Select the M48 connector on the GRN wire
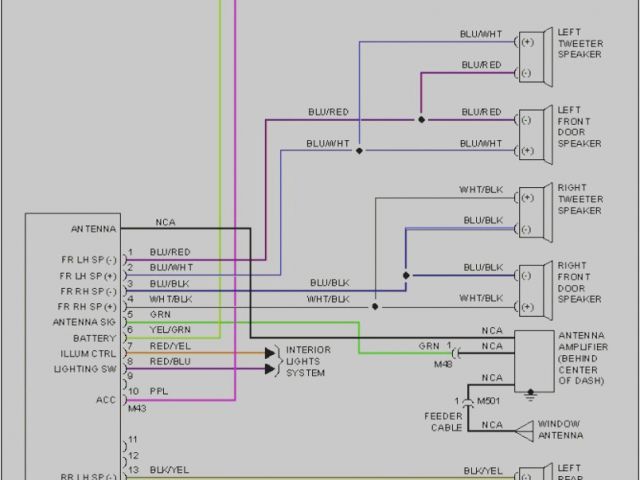Image resolution: width=640 pixels, height=480 pixels. click(456, 352)
